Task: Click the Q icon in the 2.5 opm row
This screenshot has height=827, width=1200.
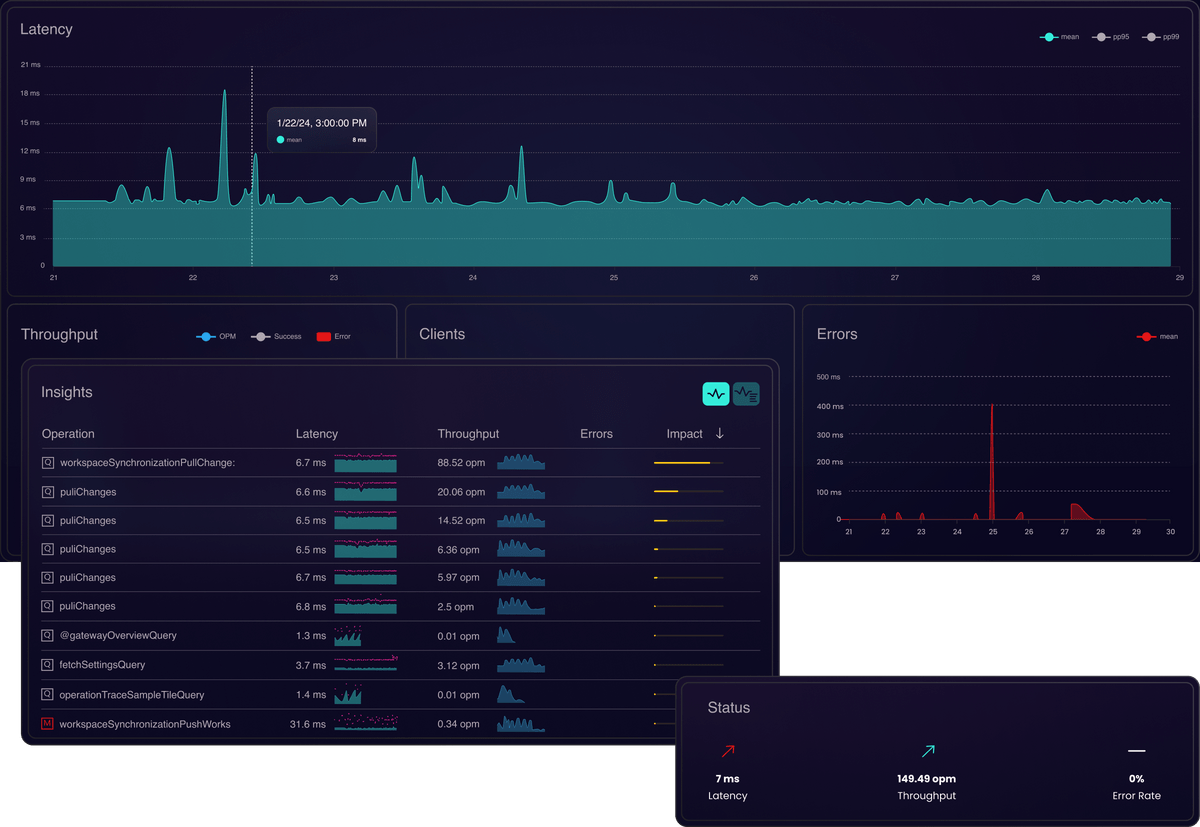Action: pos(47,606)
